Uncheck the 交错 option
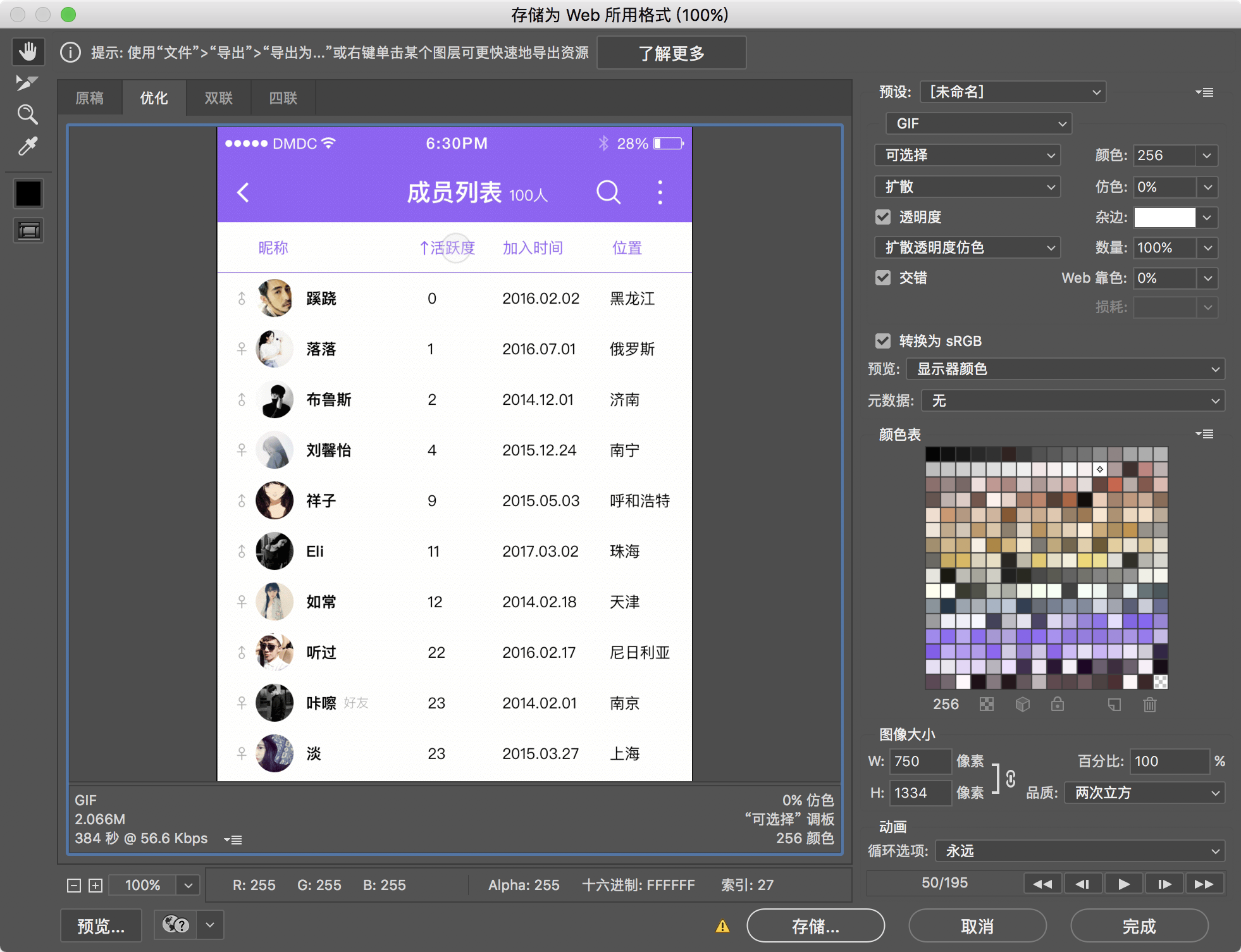 (883, 278)
